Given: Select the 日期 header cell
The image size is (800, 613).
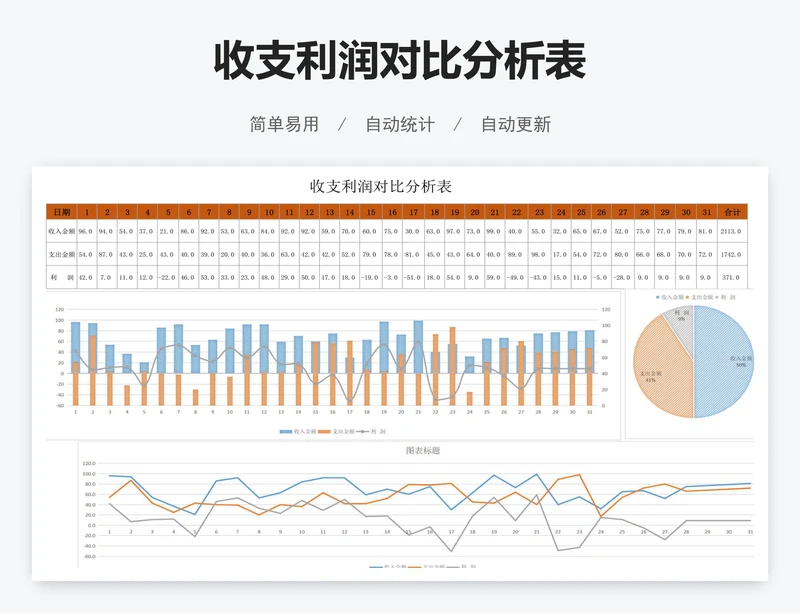Looking at the screenshot, I should [x=62, y=212].
